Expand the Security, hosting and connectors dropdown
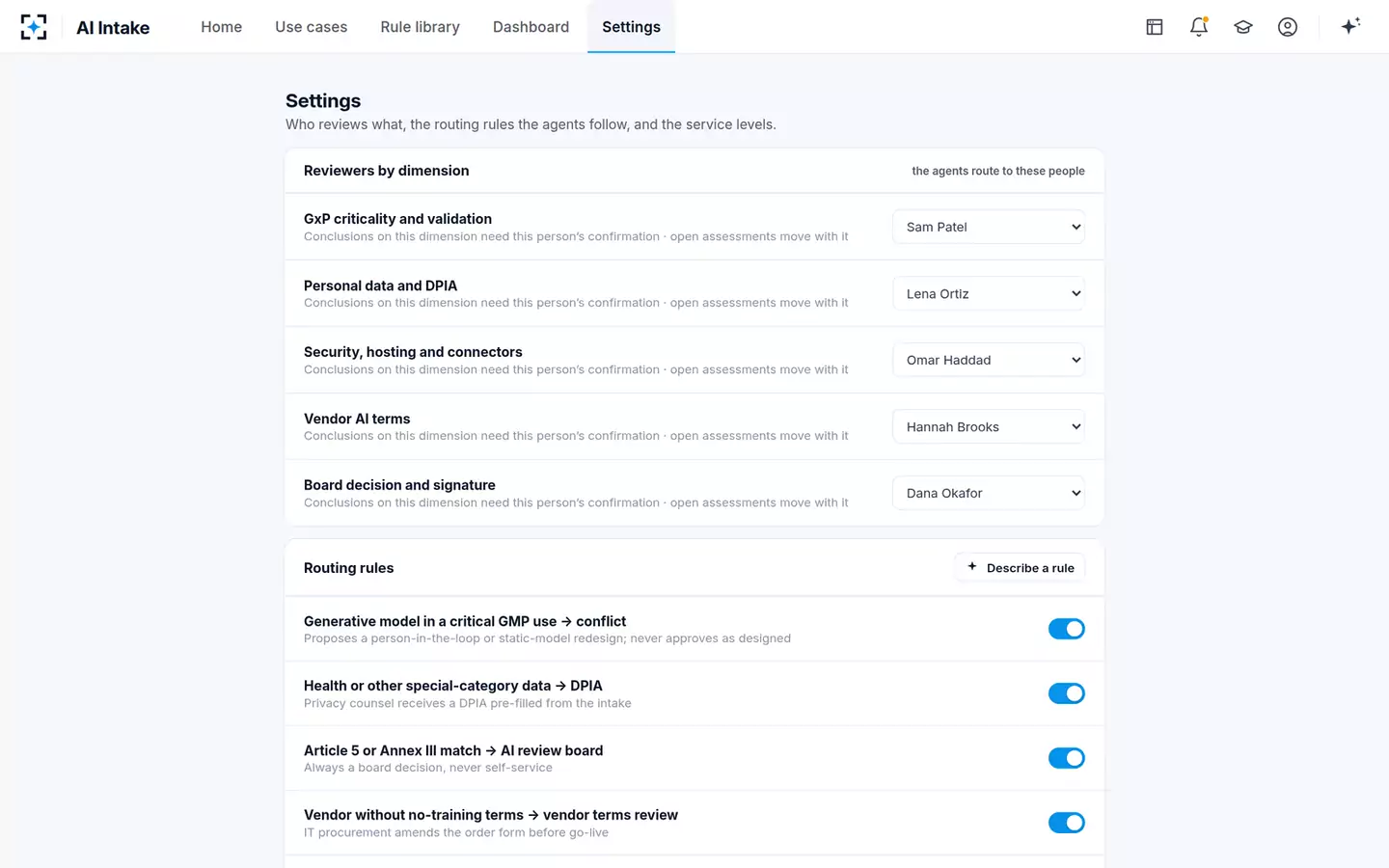1389x868 pixels. tap(989, 360)
